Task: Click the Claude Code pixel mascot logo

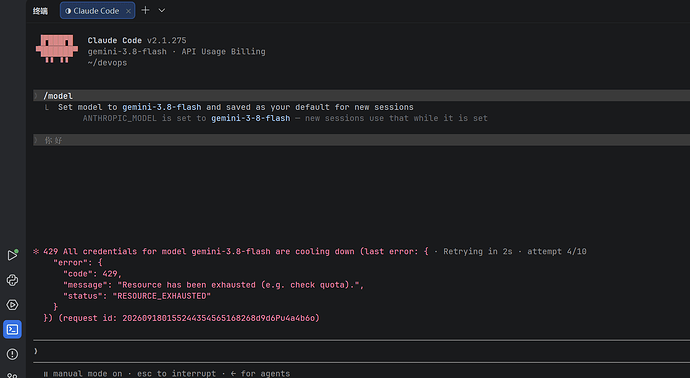Action: pos(57,48)
